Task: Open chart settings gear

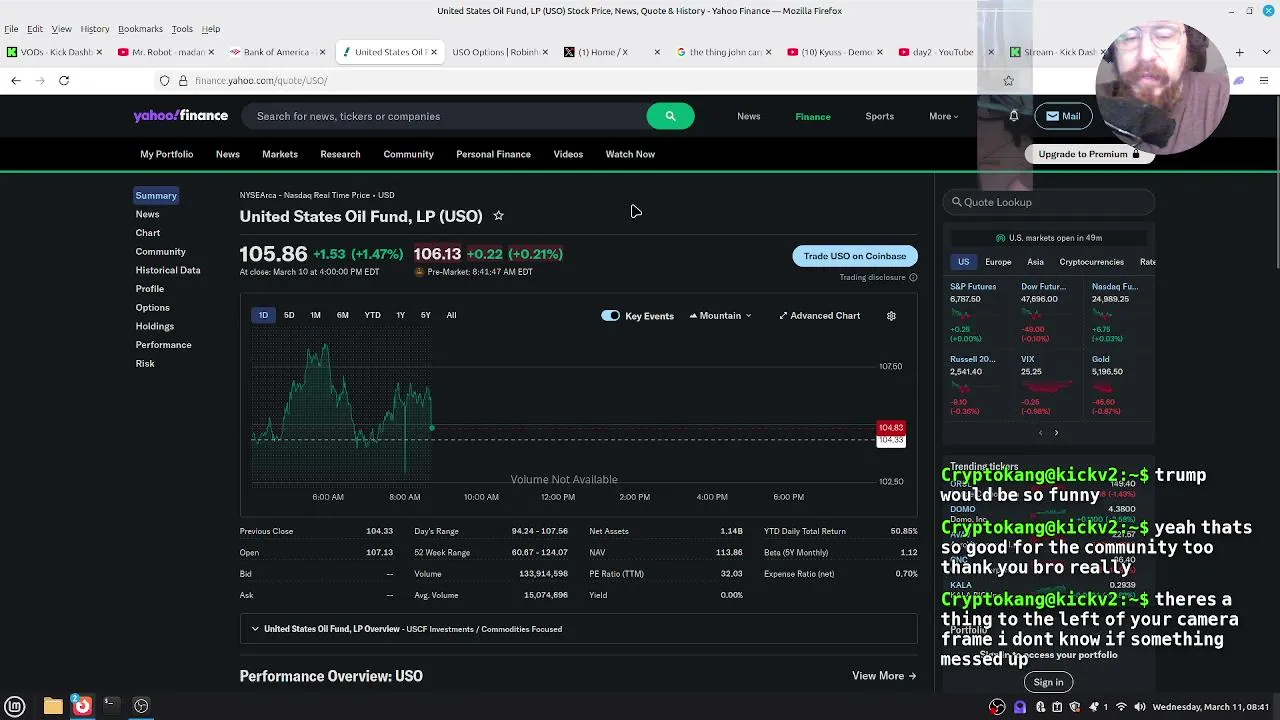Action: 891,316
